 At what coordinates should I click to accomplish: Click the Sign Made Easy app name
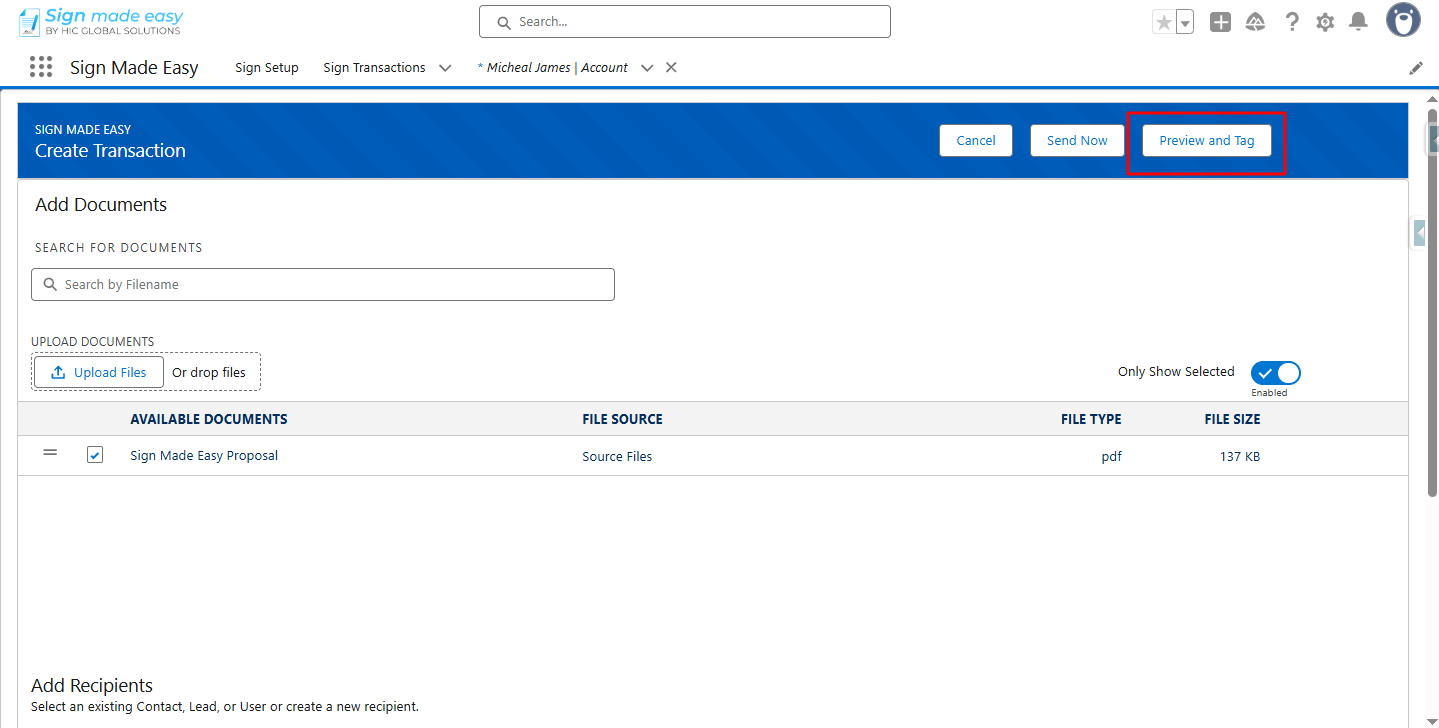(x=134, y=67)
